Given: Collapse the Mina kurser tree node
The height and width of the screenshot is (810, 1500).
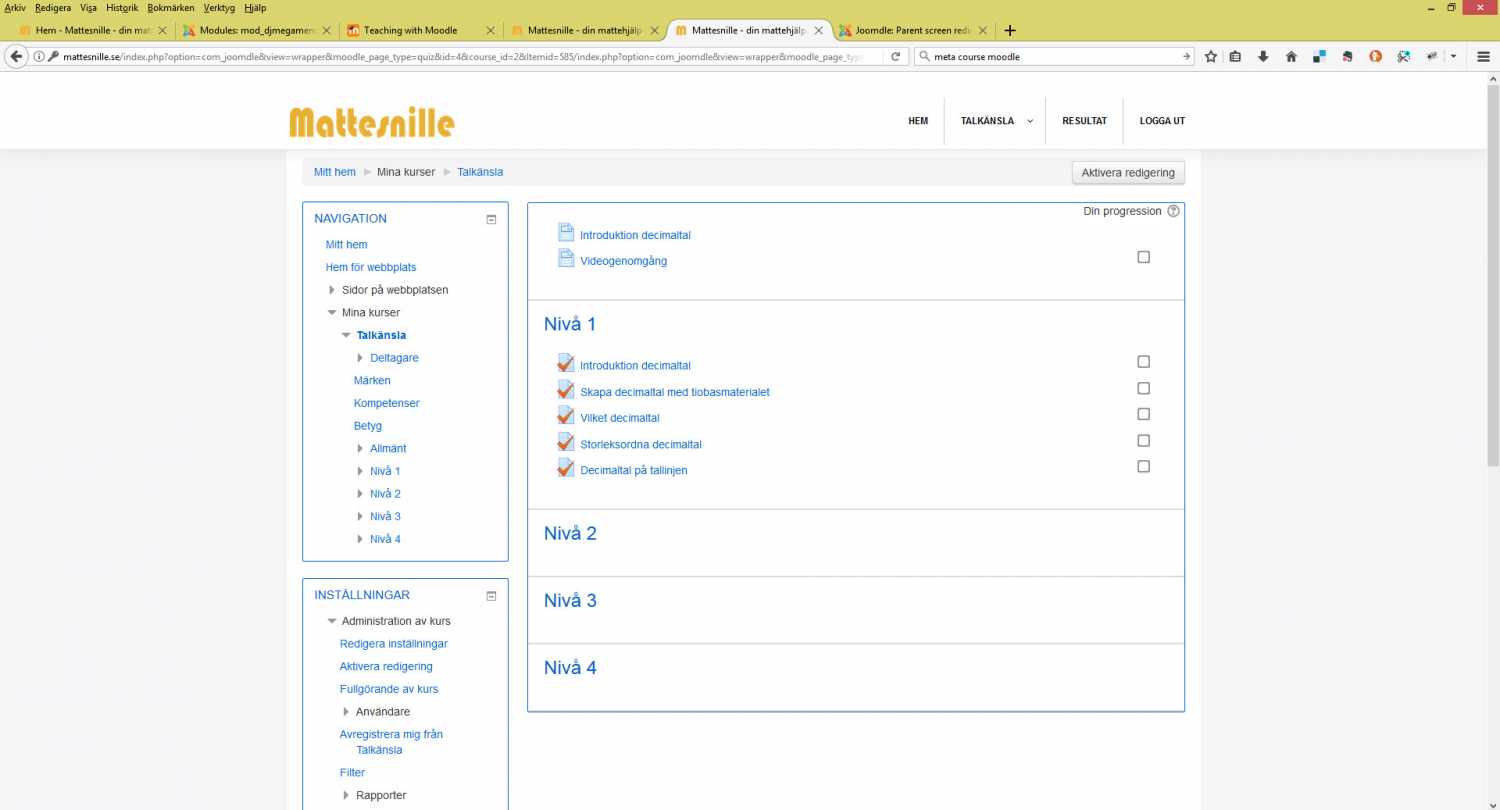Looking at the screenshot, I should tap(332, 313).
